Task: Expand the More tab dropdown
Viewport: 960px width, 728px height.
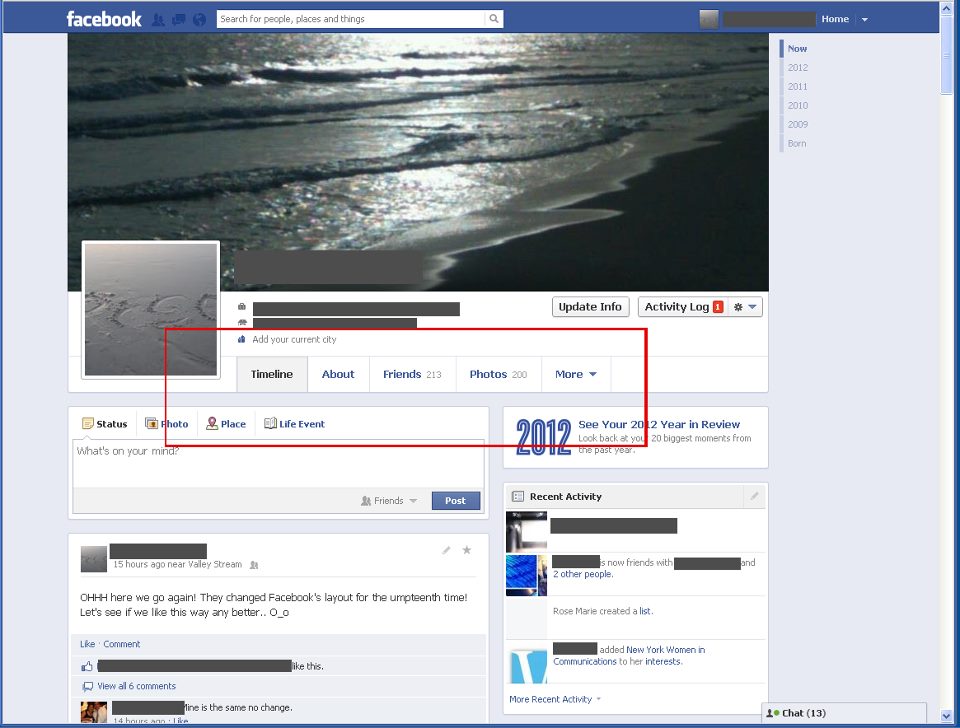Action: tap(576, 374)
